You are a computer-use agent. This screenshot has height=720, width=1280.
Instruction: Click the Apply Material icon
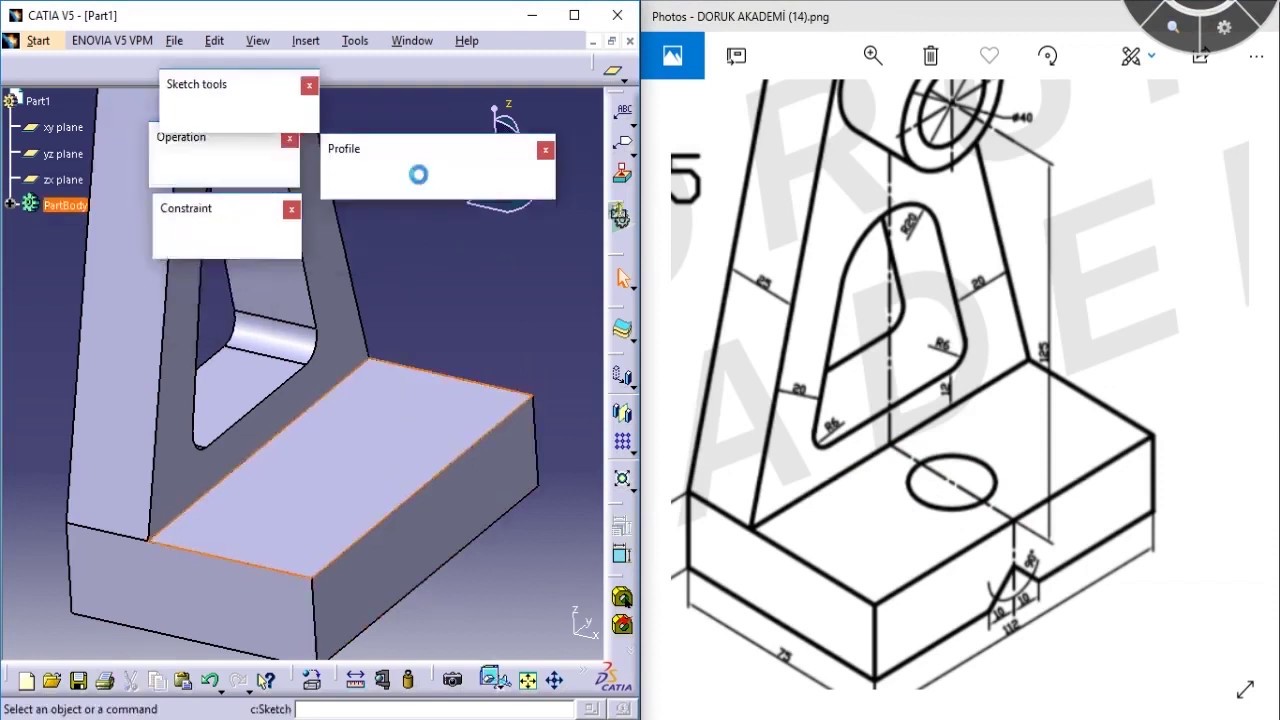pyautogui.click(x=623, y=329)
